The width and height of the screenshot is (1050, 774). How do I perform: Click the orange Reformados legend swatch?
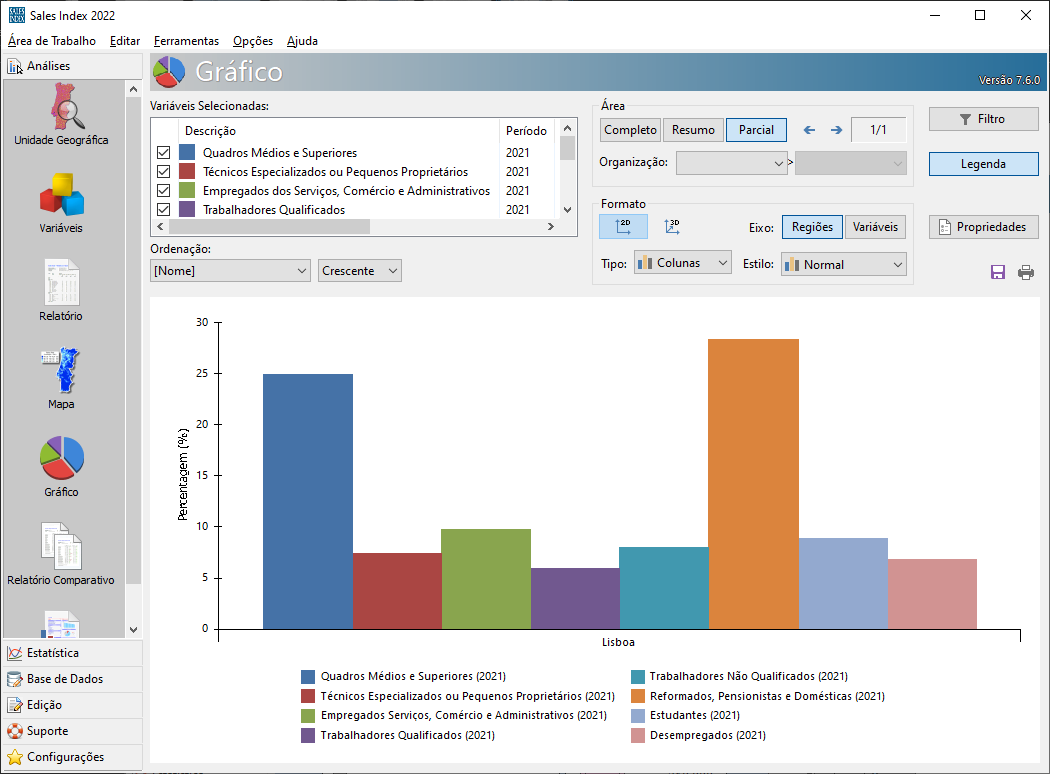click(638, 696)
